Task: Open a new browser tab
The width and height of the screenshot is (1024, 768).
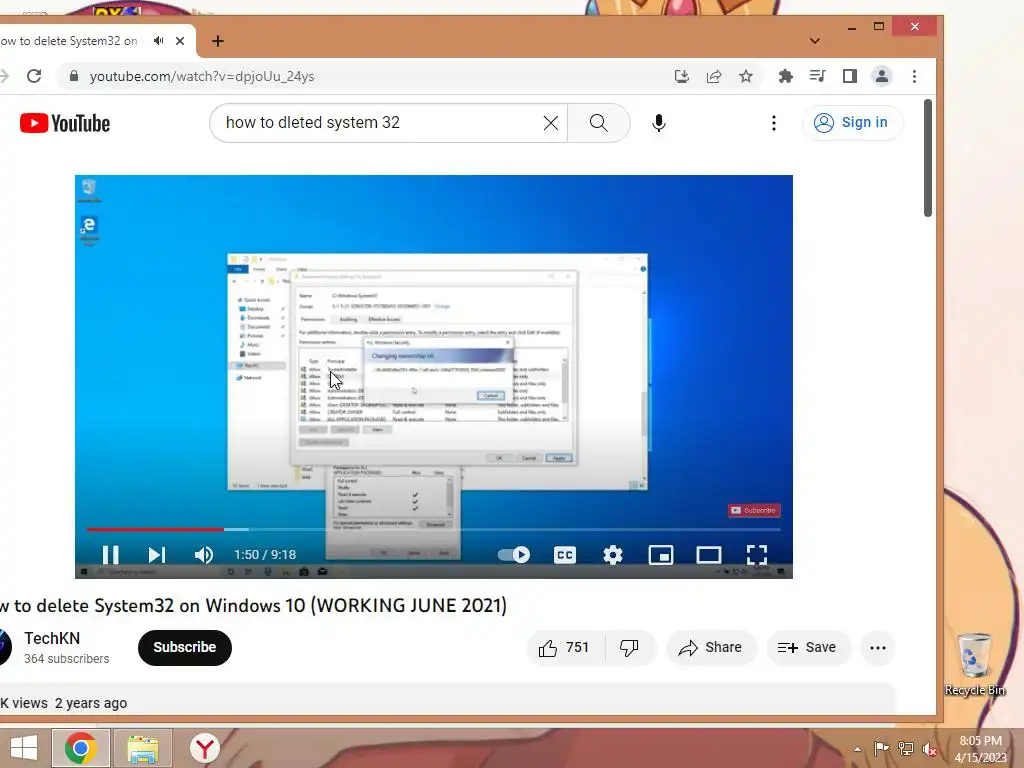Action: [218, 41]
